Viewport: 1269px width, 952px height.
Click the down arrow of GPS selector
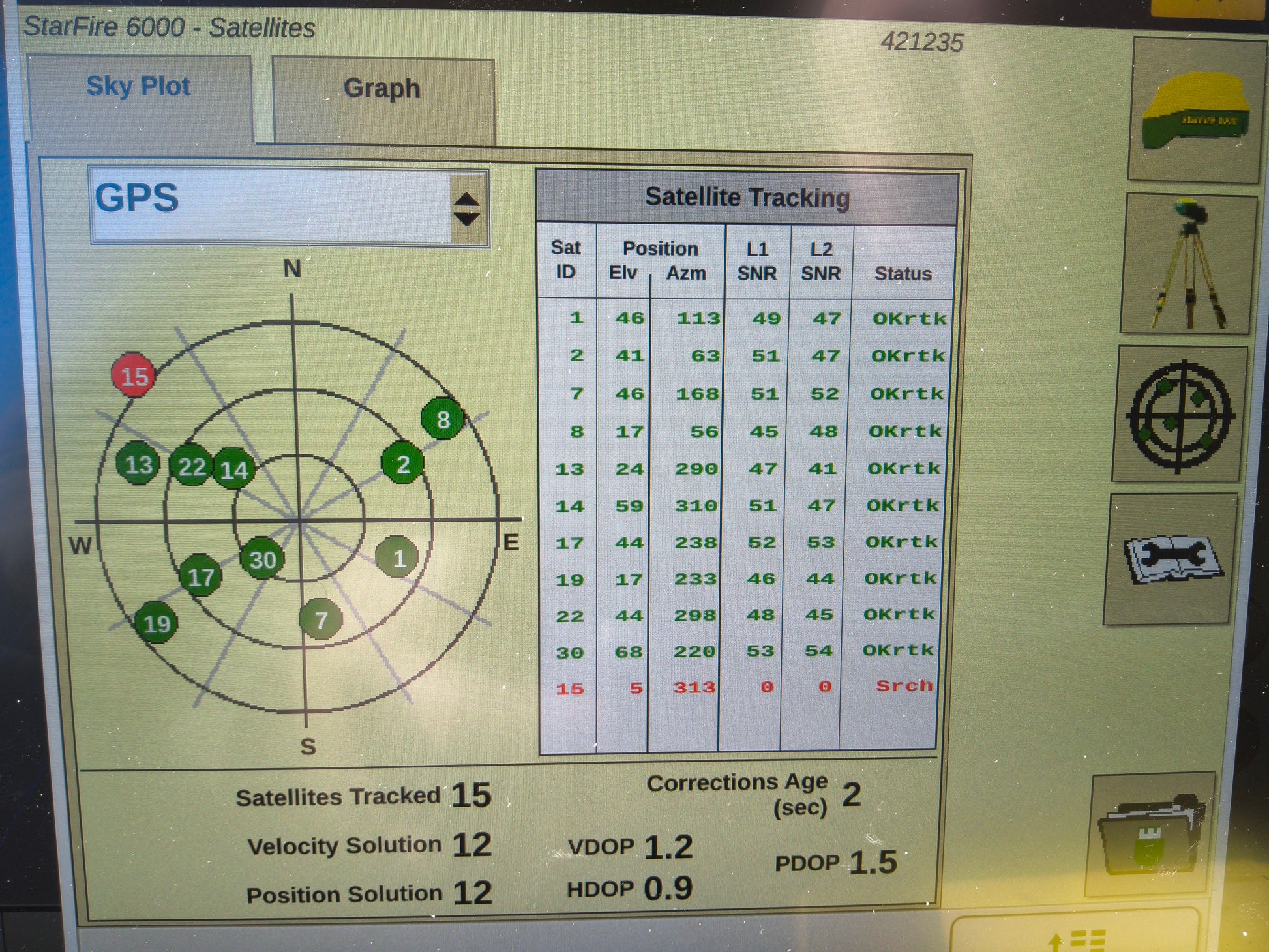(x=466, y=219)
